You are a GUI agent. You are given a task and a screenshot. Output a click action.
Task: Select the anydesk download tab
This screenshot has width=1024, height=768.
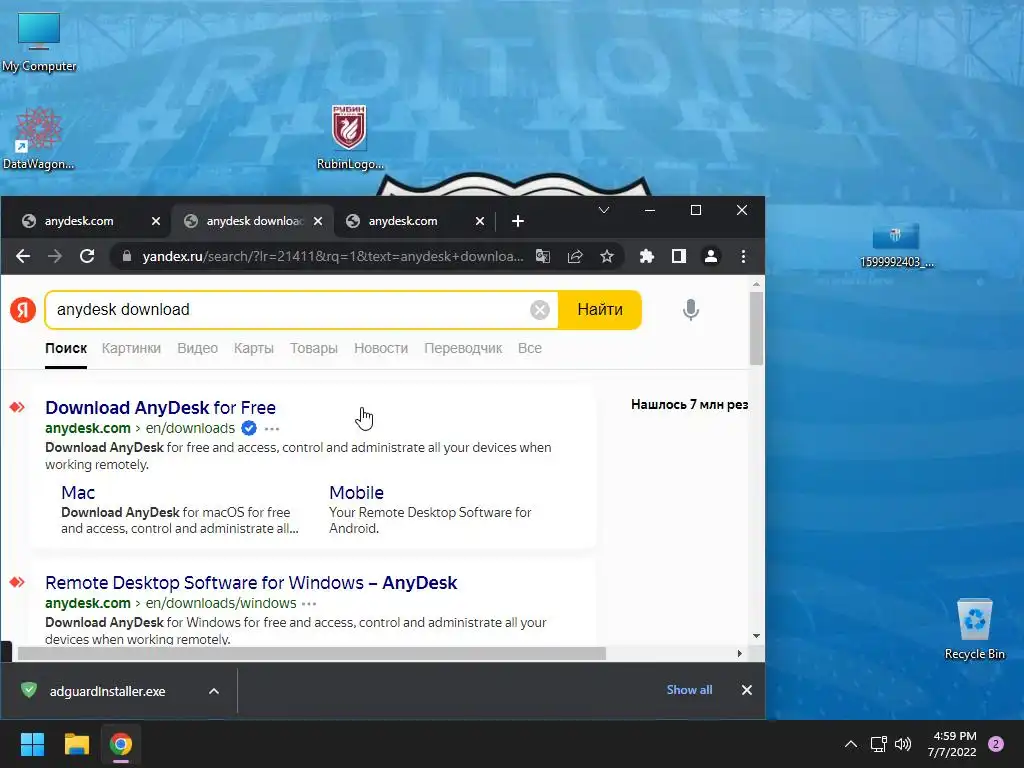(x=245, y=221)
